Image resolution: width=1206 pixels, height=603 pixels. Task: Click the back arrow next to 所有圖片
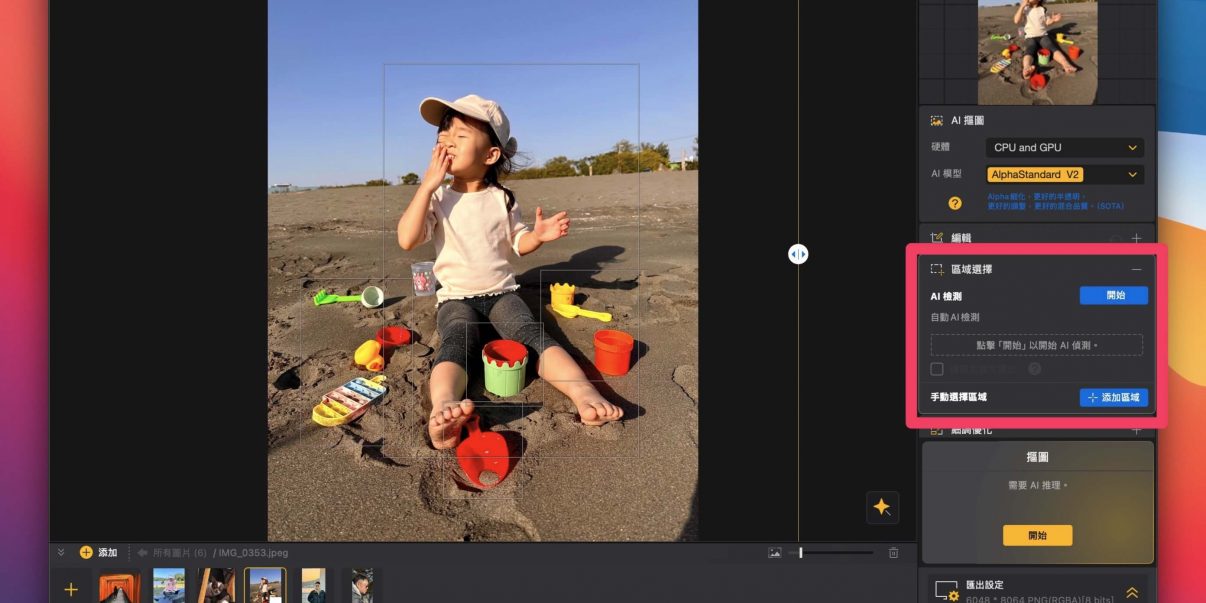coord(142,553)
